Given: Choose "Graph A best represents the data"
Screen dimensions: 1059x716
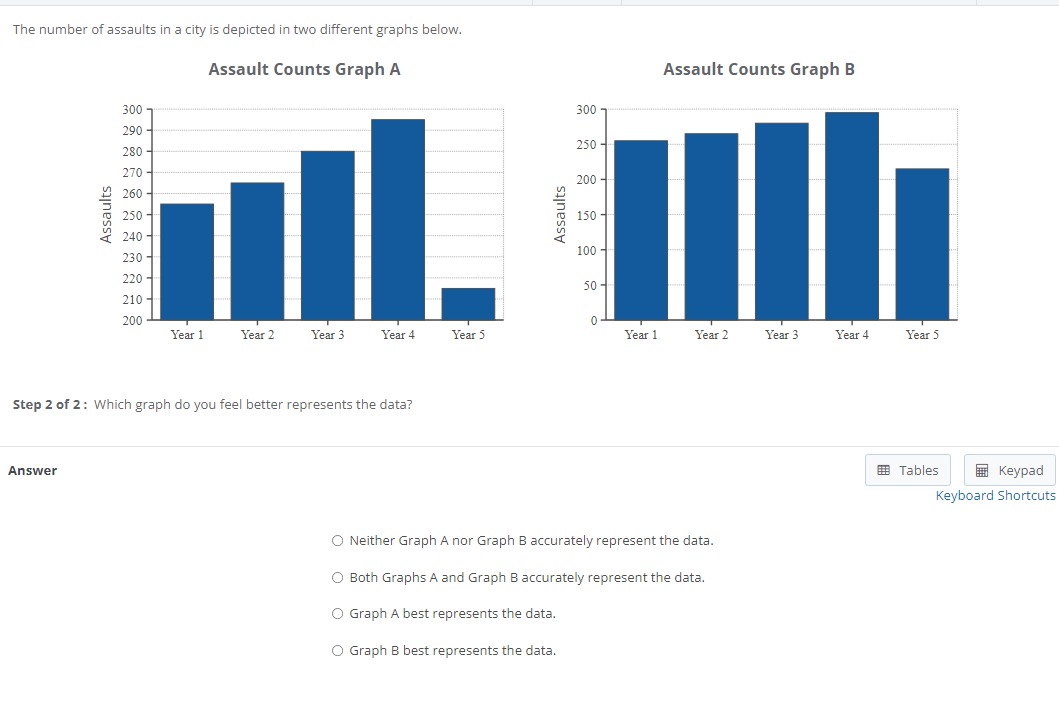Looking at the screenshot, I should click(337, 613).
